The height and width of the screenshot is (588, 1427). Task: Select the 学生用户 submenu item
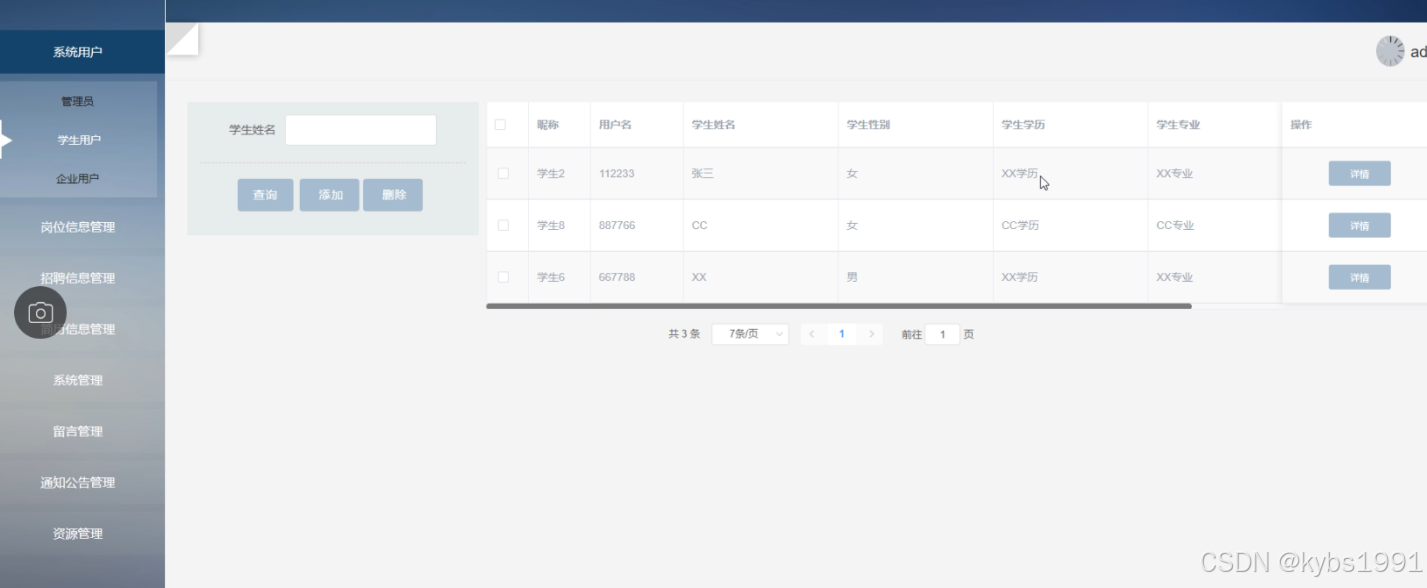[78, 140]
